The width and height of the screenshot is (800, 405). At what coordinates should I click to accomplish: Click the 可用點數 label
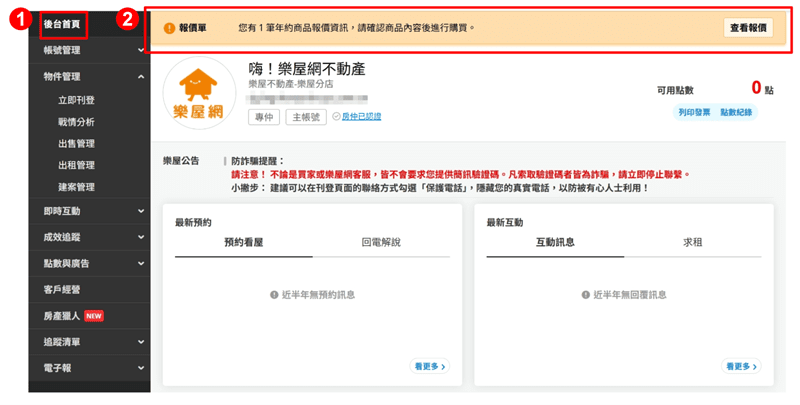[x=675, y=90]
